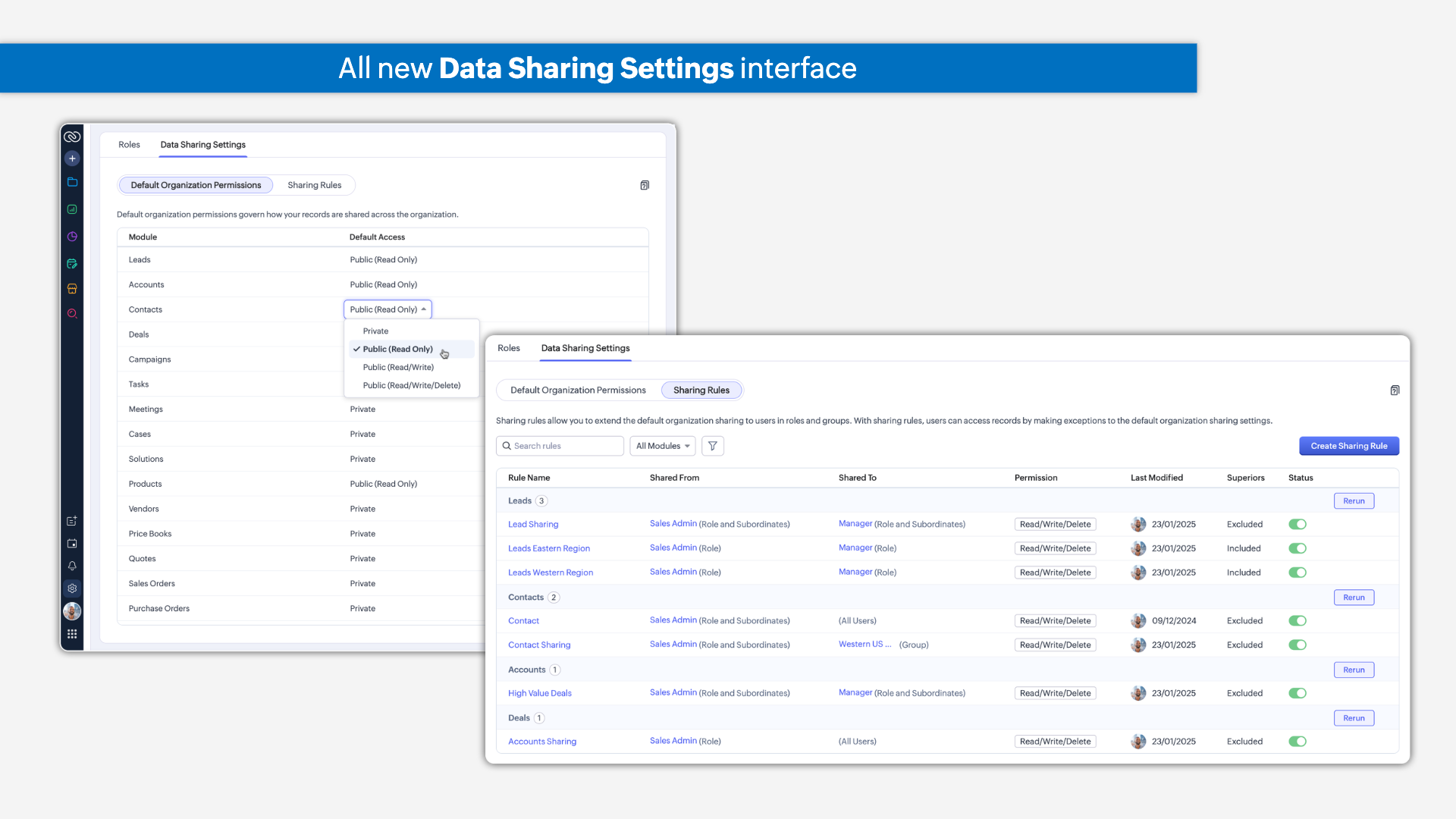Click the plus create-new icon in sidebar

click(x=72, y=158)
